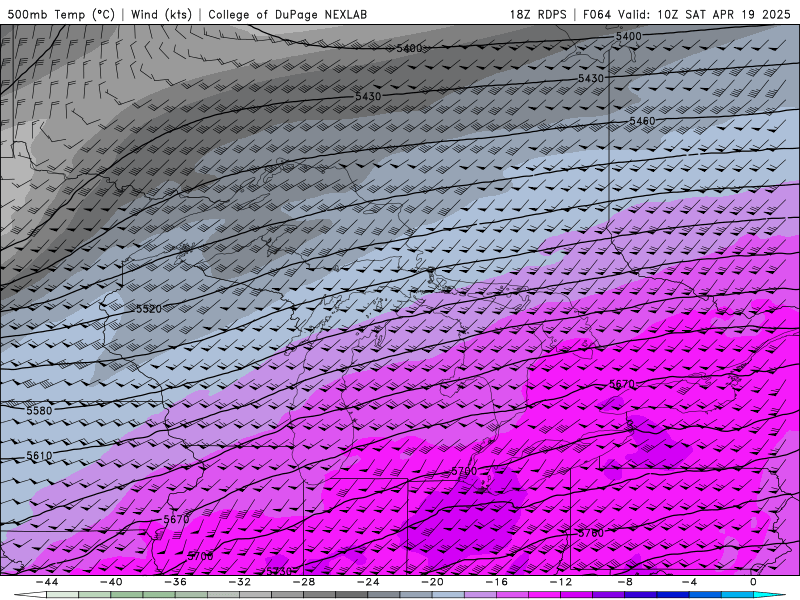Select the "18Z RDPS" model run label
This screenshot has height=600, width=800.
(538, 14)
